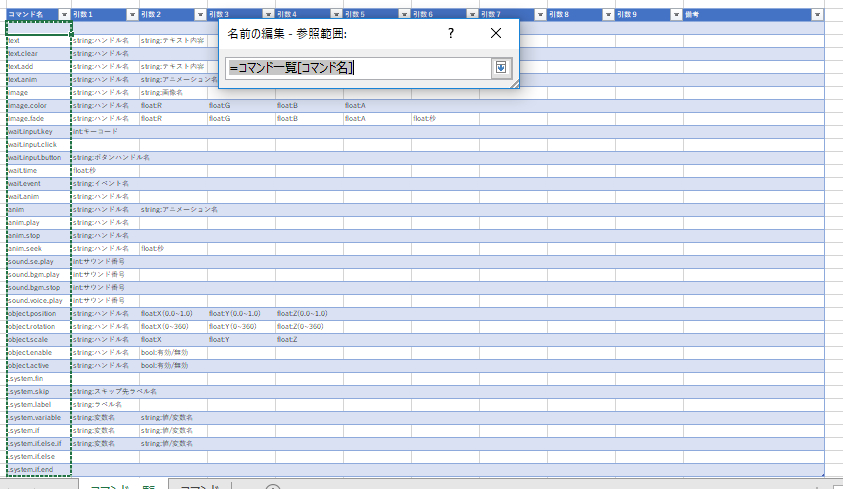Select the image.fade command cell
The width and height of the screenshot is (843, 489).
point(39,119)
